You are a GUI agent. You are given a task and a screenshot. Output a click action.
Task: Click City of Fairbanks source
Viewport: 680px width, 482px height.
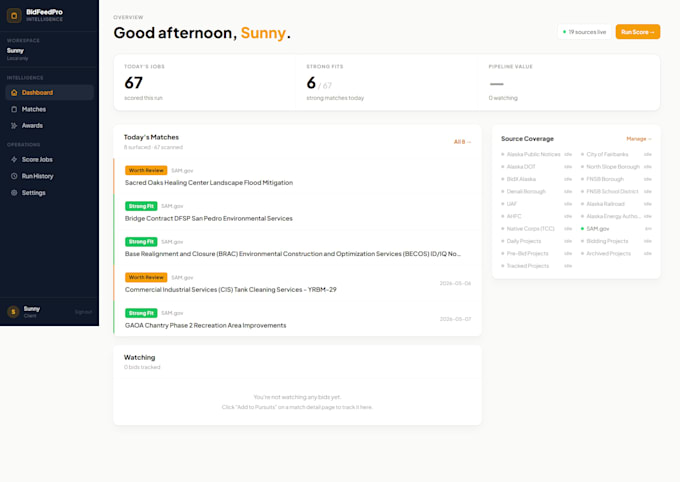pyautogui.click(x=616, y=154)
